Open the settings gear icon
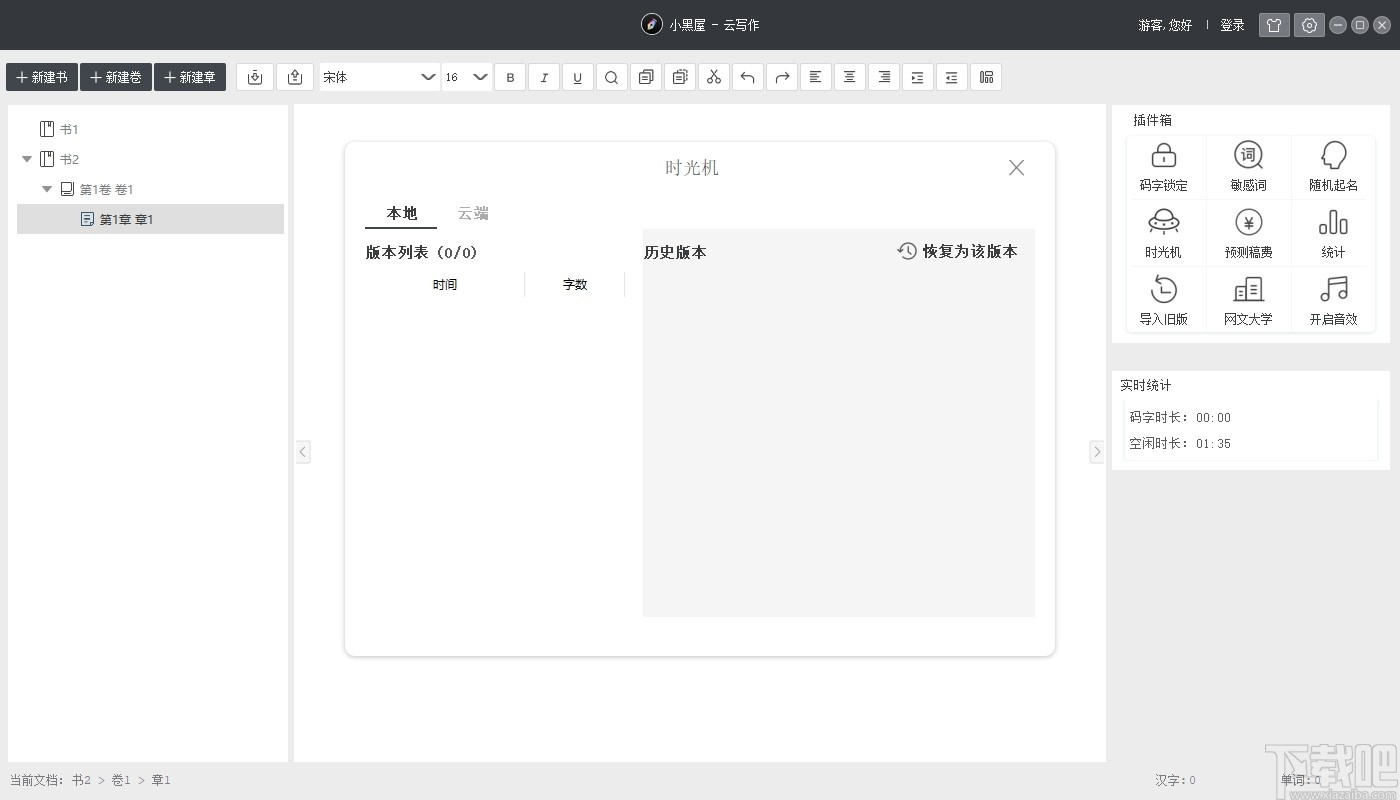Screen dimensions: 1400x800 pyautogui.click(x=1309, y=25)
